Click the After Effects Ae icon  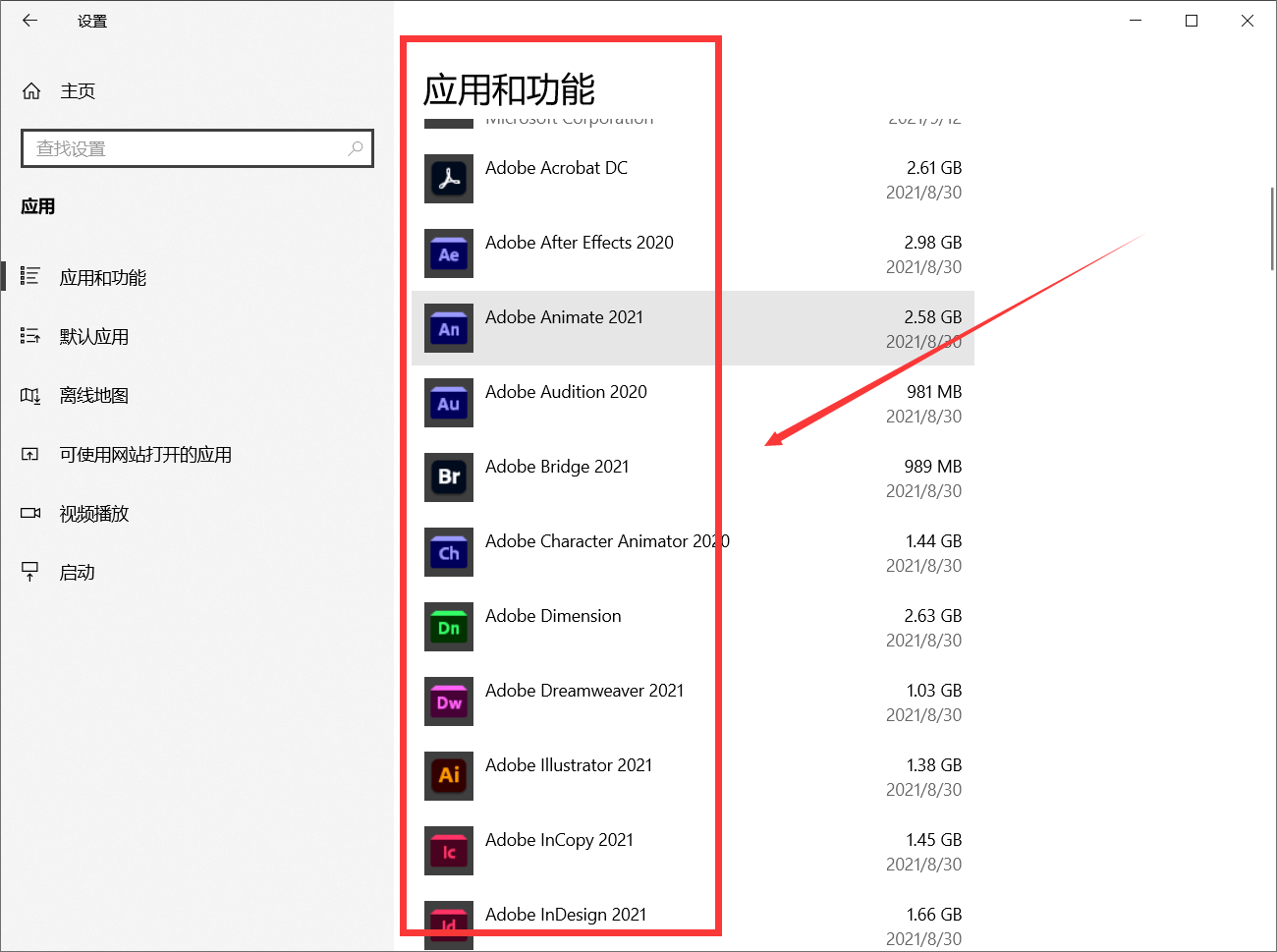[449, 253]
